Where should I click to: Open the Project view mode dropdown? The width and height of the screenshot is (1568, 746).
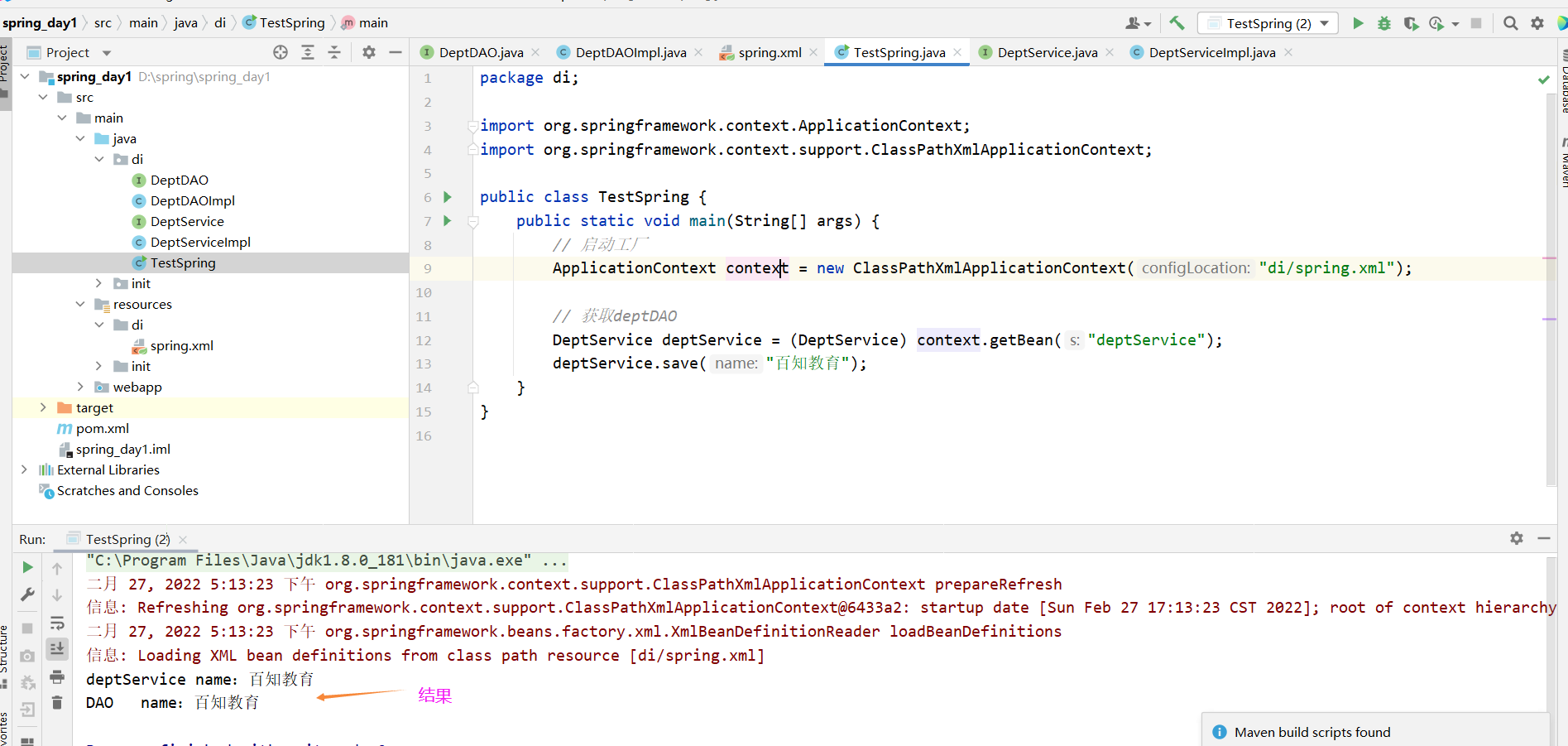click(x=107, y=53)
